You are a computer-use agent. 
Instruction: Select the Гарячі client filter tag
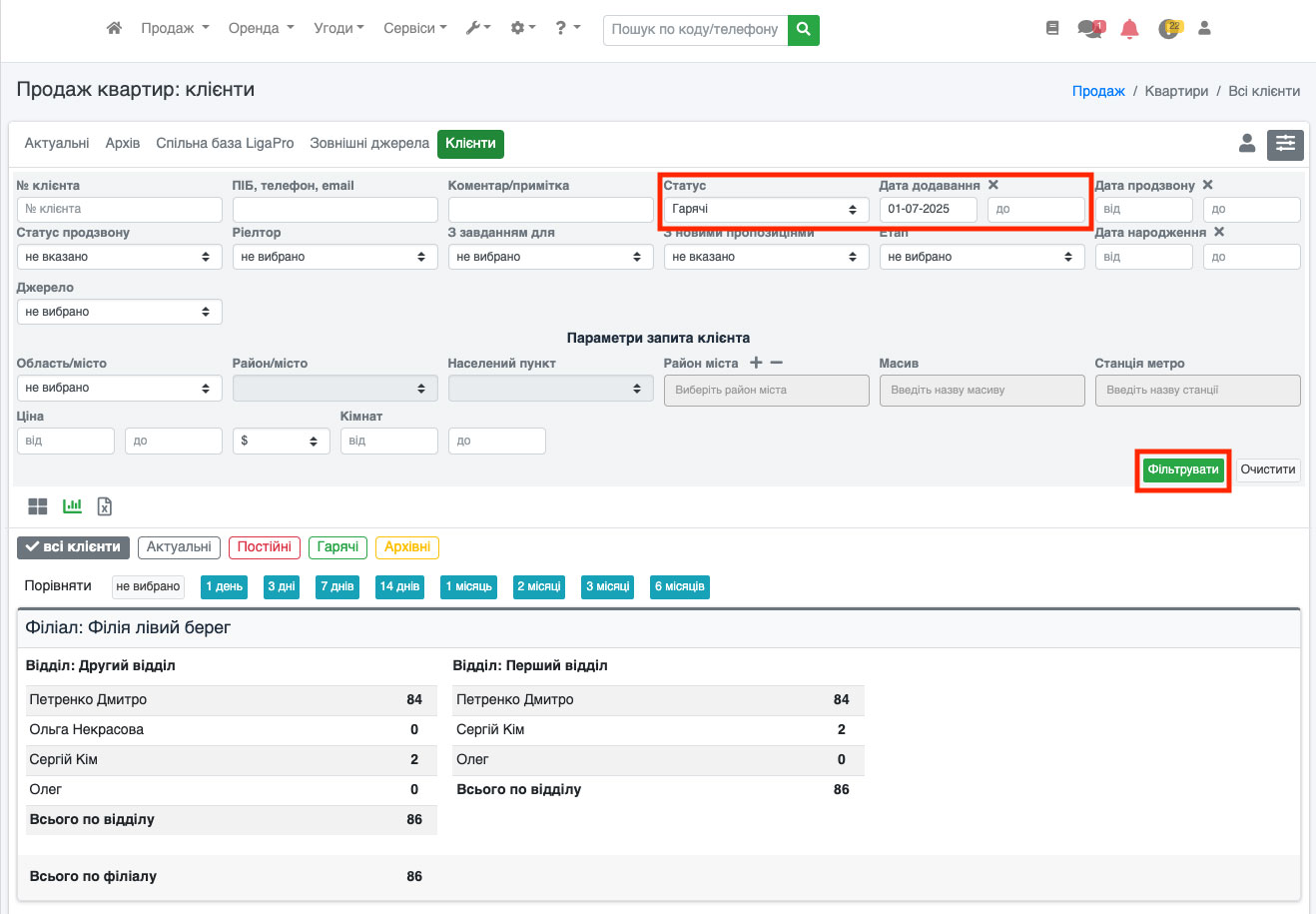337,547
